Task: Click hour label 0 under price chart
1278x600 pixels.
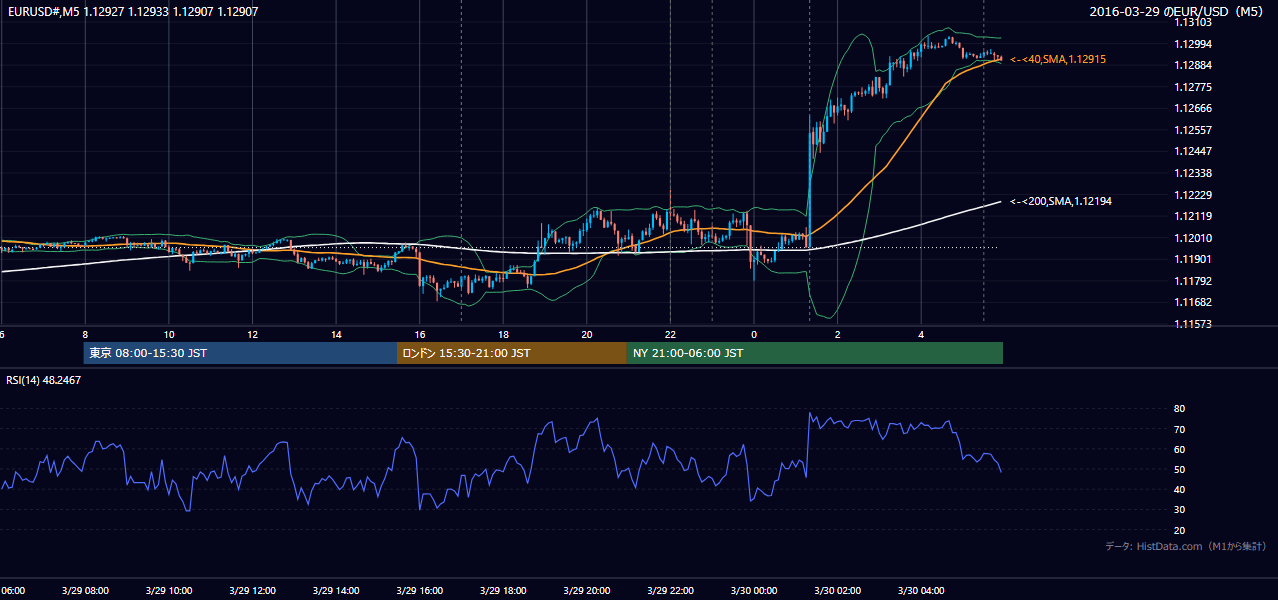Action: (754, 334)
